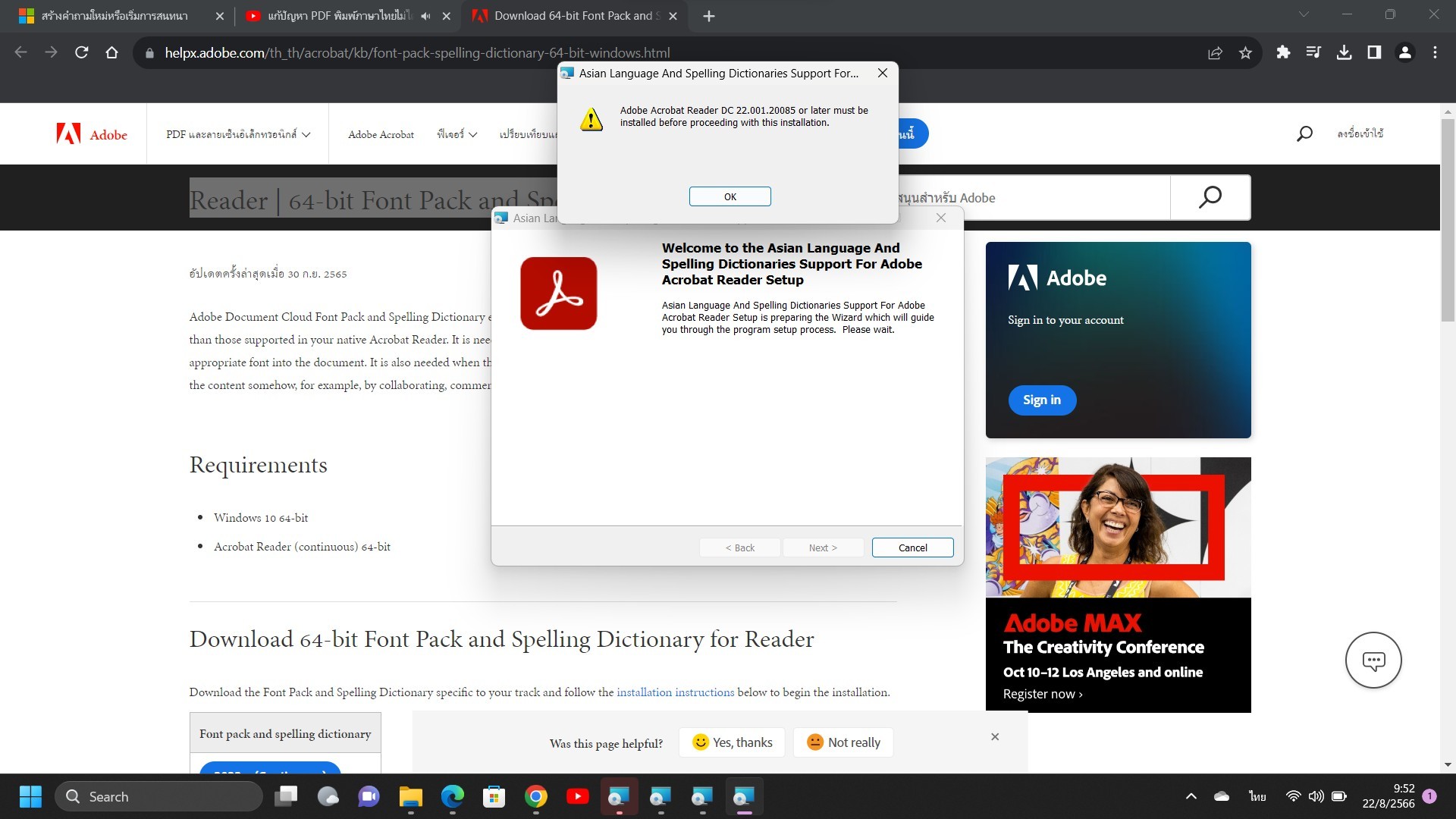Open File Explorer from the taskbar
The image size is (1456, 819).
click(410, 796)
